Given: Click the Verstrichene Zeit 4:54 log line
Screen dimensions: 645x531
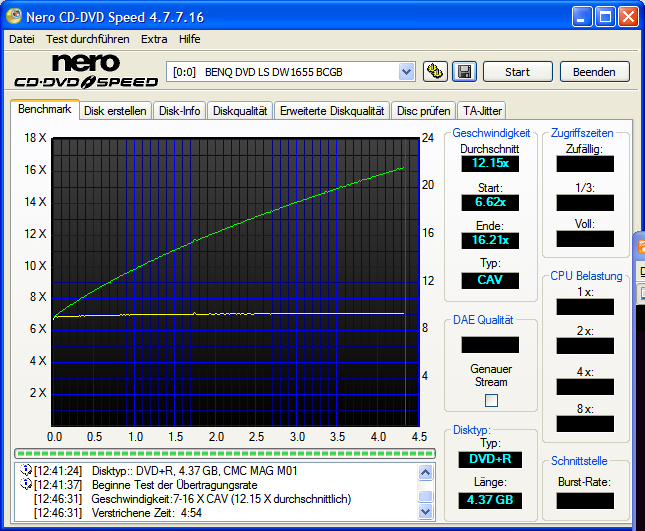Looking at the screenshot, I should [x=146, y=513].
